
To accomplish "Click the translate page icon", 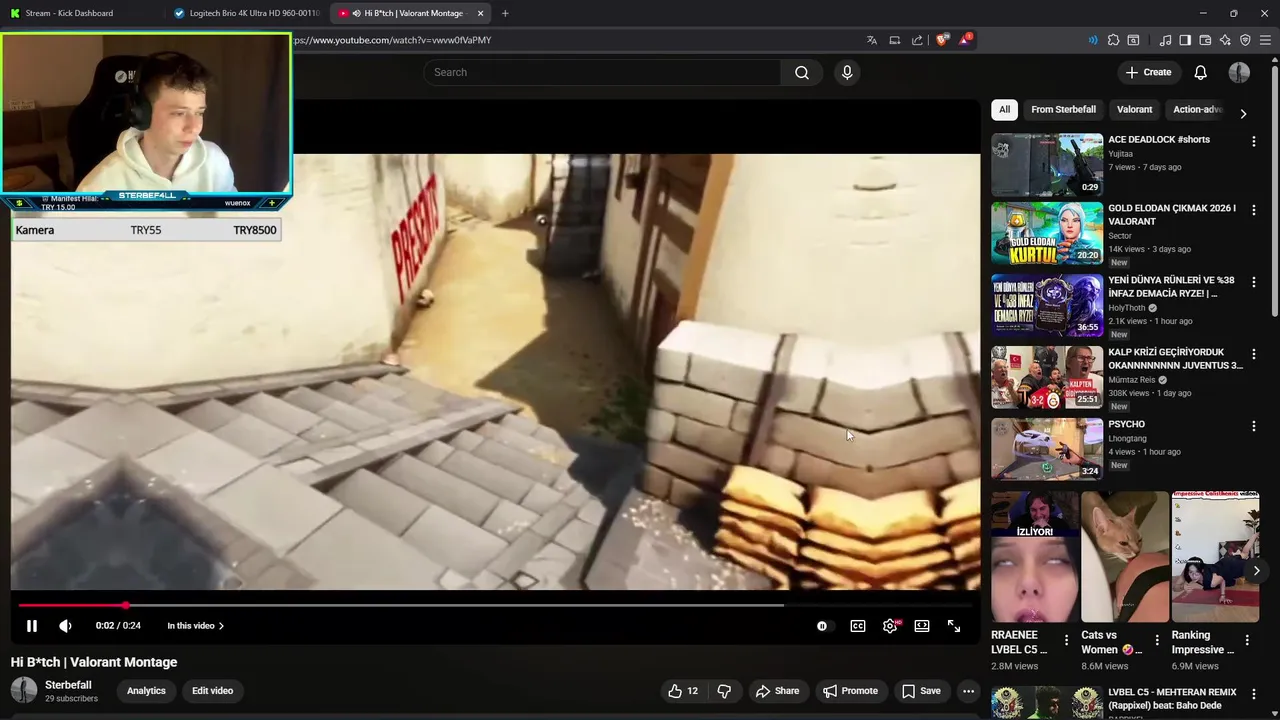I will tap(872, 40).
